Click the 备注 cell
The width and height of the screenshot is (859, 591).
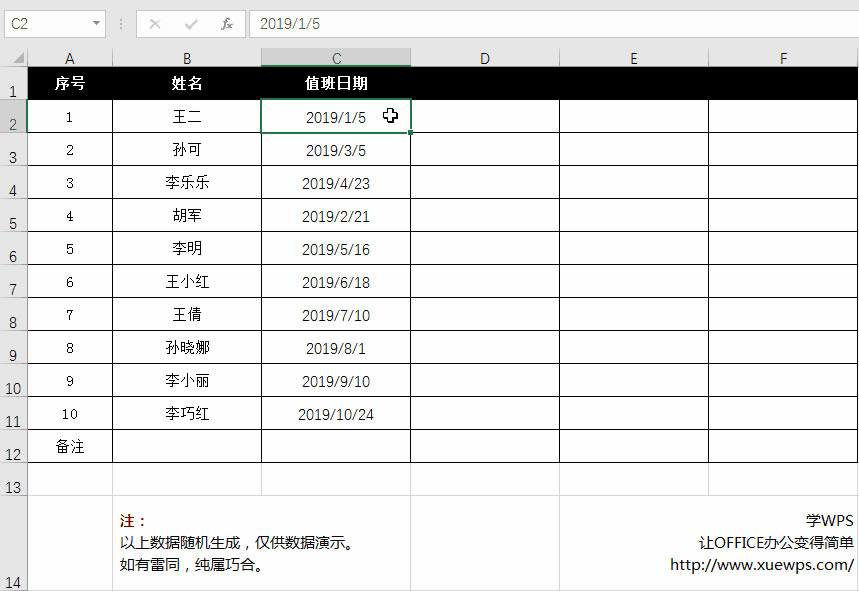(x=69, y=446)
